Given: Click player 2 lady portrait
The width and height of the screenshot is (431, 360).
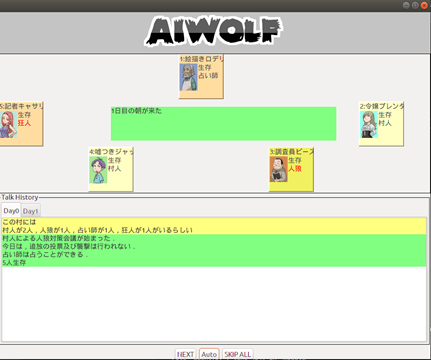Looking at the screenshot, I should click(368, 124).
